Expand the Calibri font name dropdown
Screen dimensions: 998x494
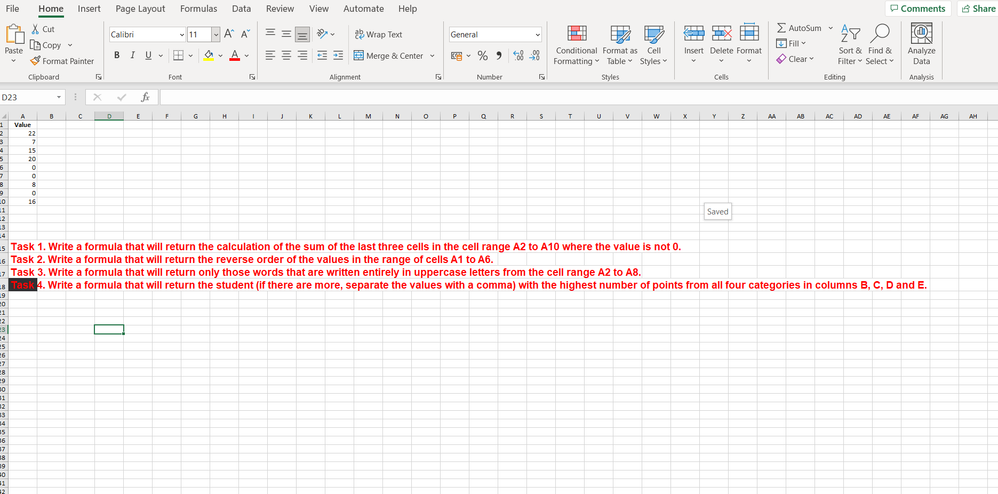tap(182, 34)
